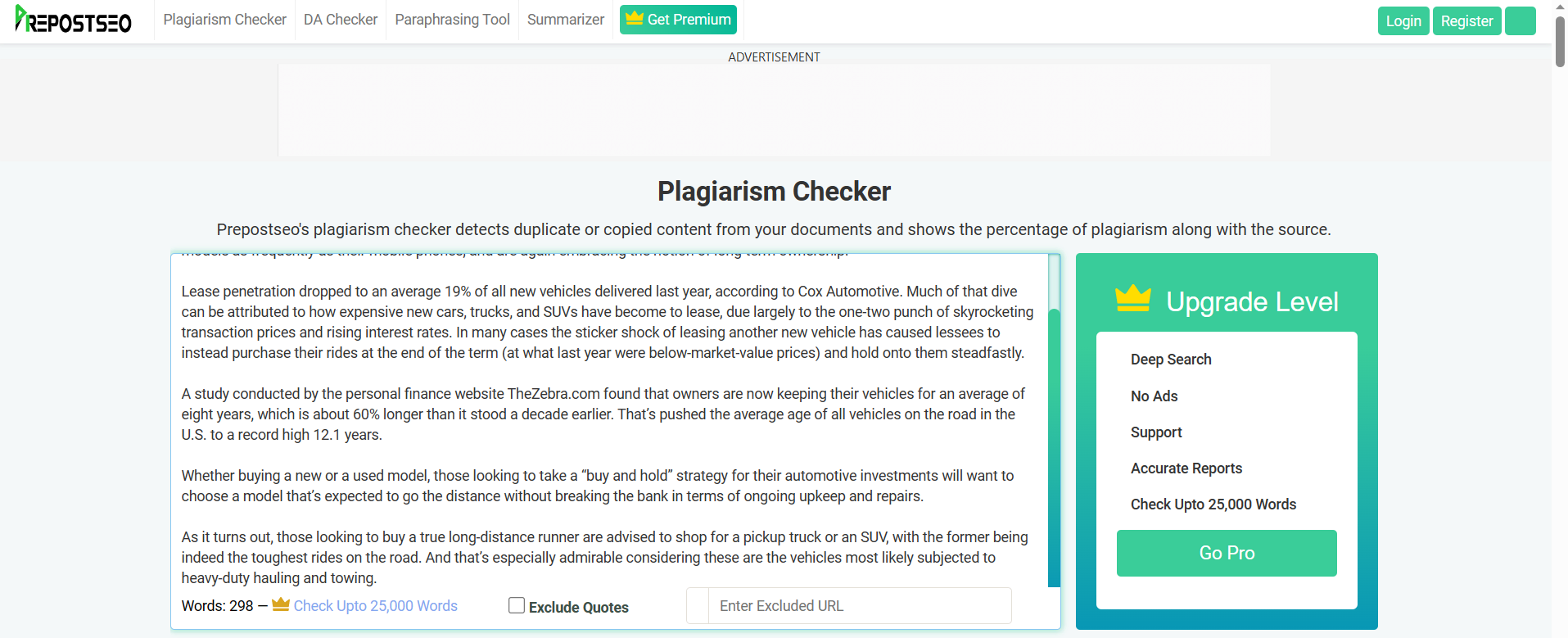Follow the Check Upto 25,000 Words link
The image size is (1568, 638).
tap(376, 606)
